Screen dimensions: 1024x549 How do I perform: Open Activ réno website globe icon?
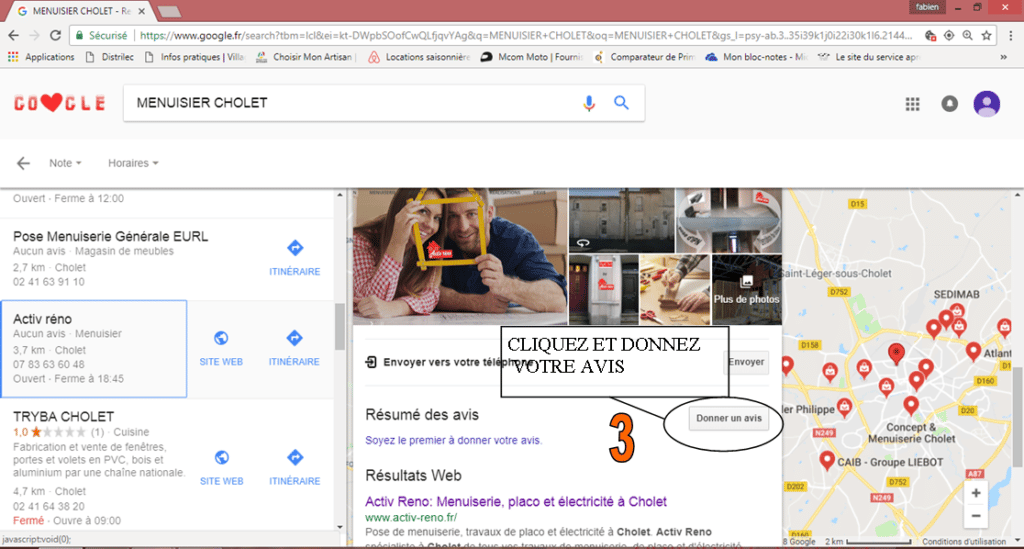click(221, 338)
